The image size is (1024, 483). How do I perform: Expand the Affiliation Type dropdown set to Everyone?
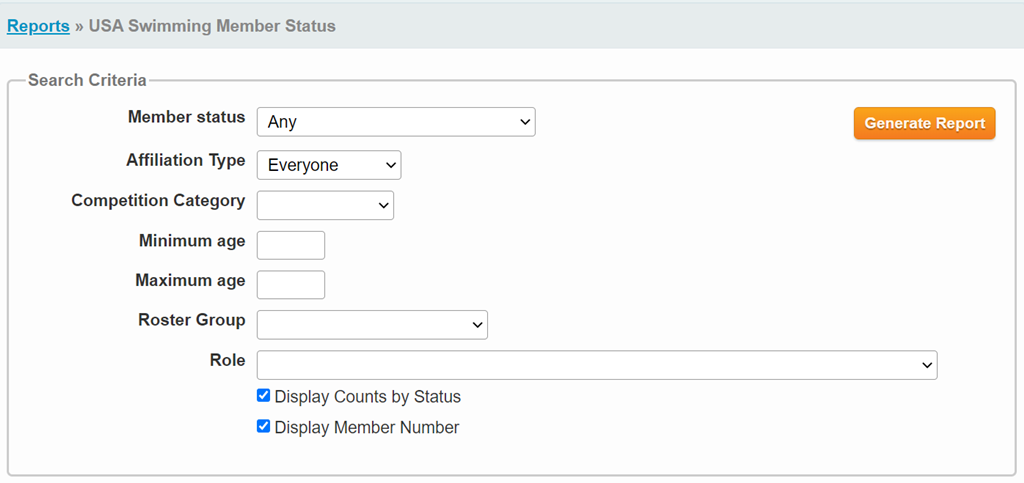point(329,165)
